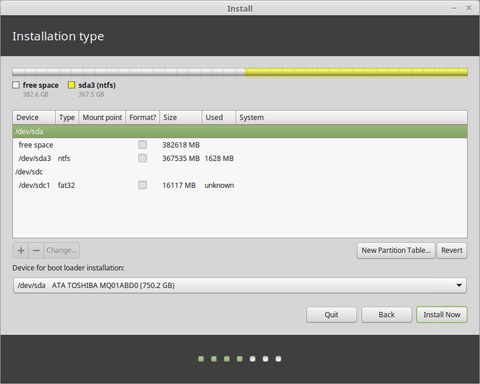Viewport: 480px width, 384px height.
Task: Click the Back button
Action: tap(386, 315)
